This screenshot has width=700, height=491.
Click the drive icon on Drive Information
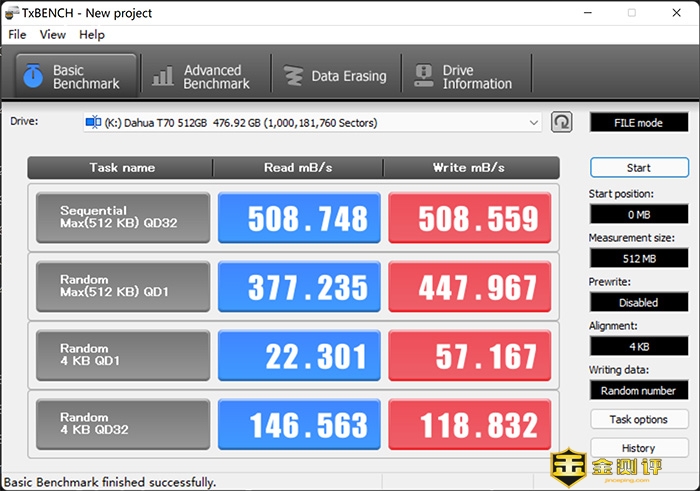click(423, 76)
